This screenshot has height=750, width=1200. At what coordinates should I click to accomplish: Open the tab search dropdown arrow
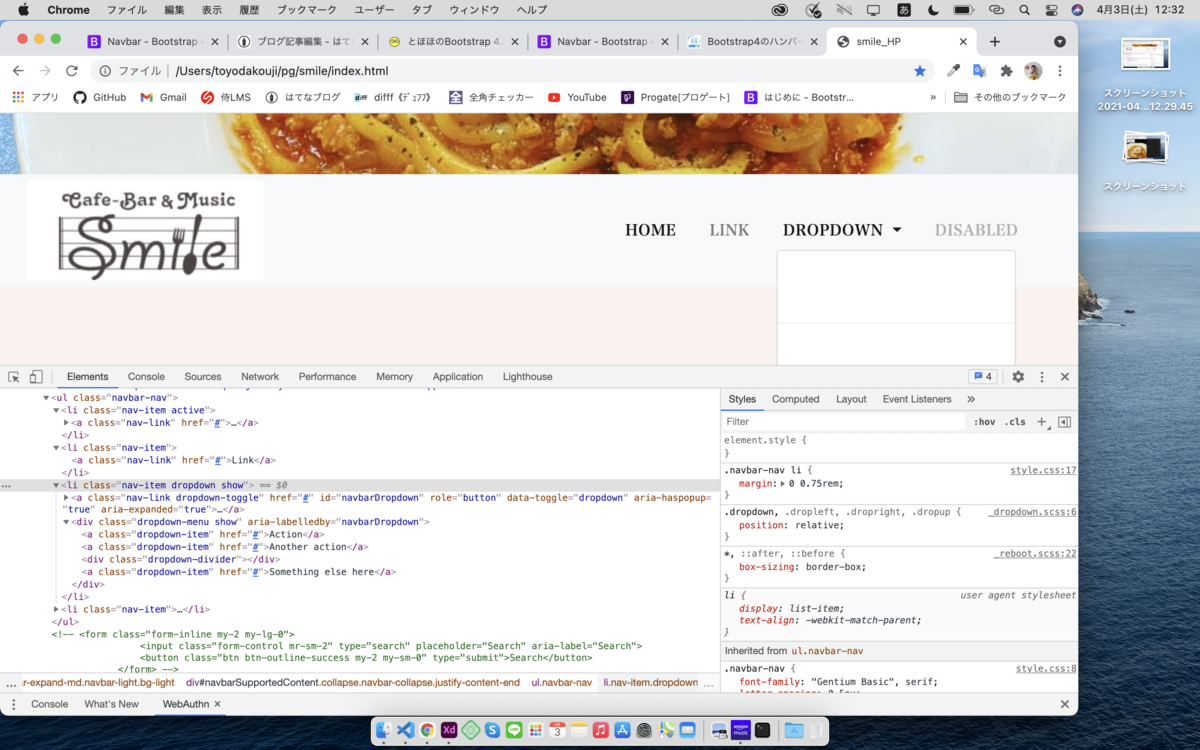tap(1060, 42)
